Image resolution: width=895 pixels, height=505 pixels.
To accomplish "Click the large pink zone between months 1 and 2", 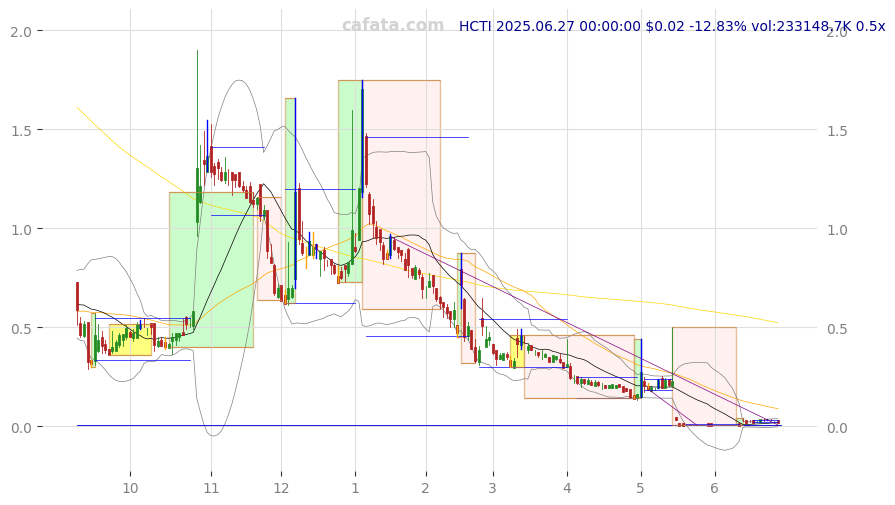I will tap(401, 195).
